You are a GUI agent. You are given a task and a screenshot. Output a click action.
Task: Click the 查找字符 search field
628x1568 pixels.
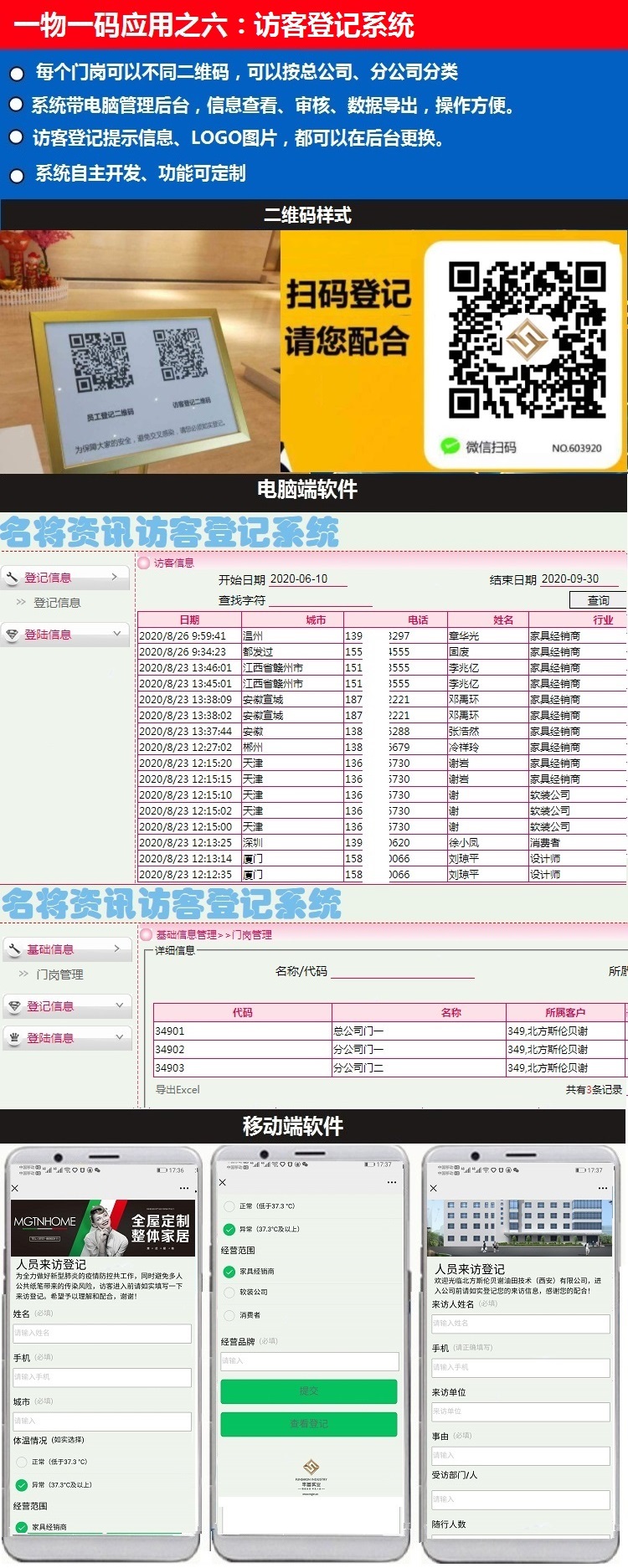(321, 599)
